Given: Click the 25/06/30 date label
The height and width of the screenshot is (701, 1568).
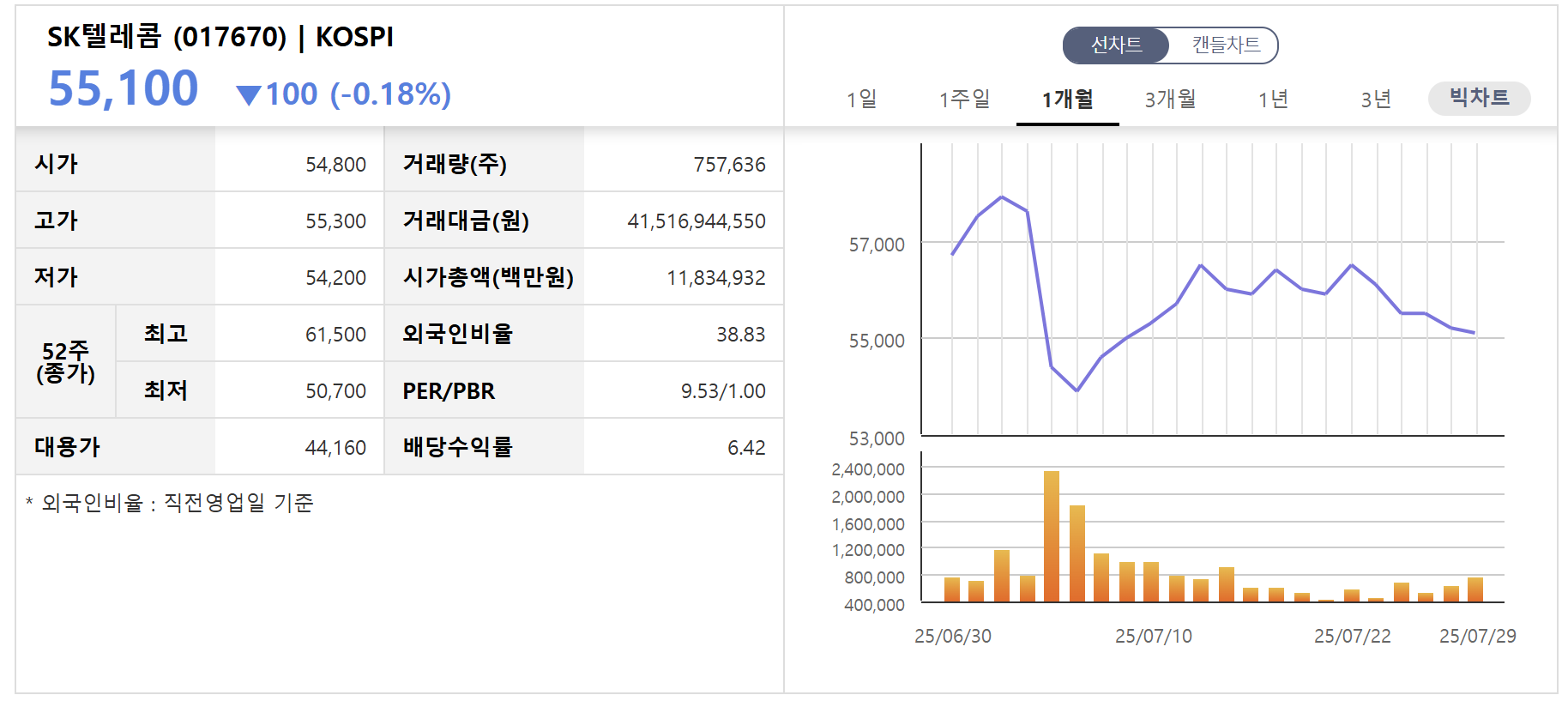Looking at the screenshot, I should coord(952,636).
